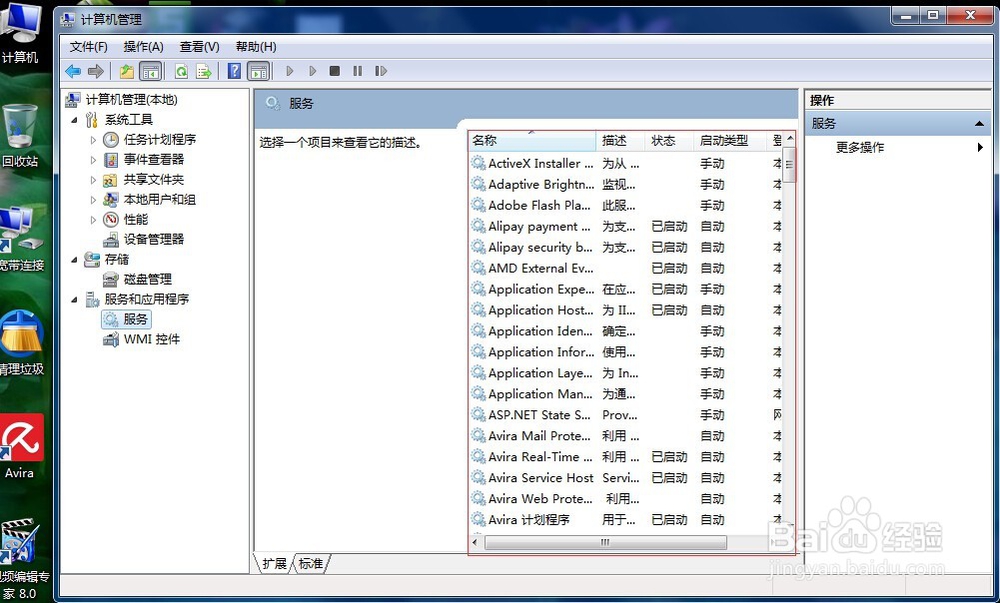1000x603 pixels.
Task: Select 性能 in the tree
Action: pos(136,219)
